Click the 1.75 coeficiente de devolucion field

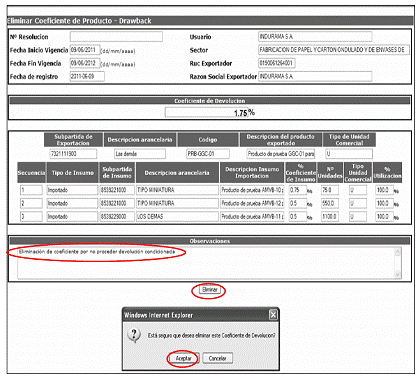(x=207, y=113)
